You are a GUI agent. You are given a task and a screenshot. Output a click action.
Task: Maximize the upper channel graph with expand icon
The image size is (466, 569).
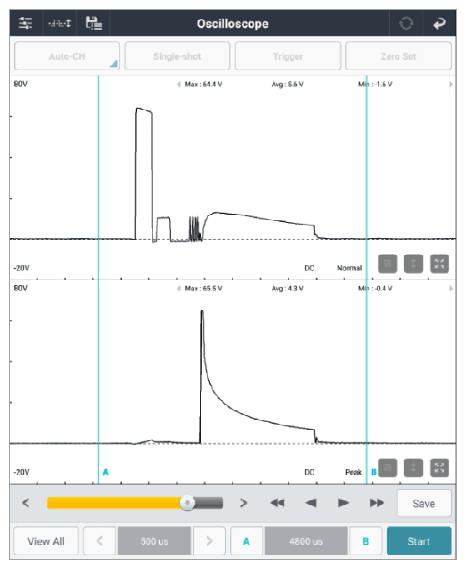coord(439,264)
